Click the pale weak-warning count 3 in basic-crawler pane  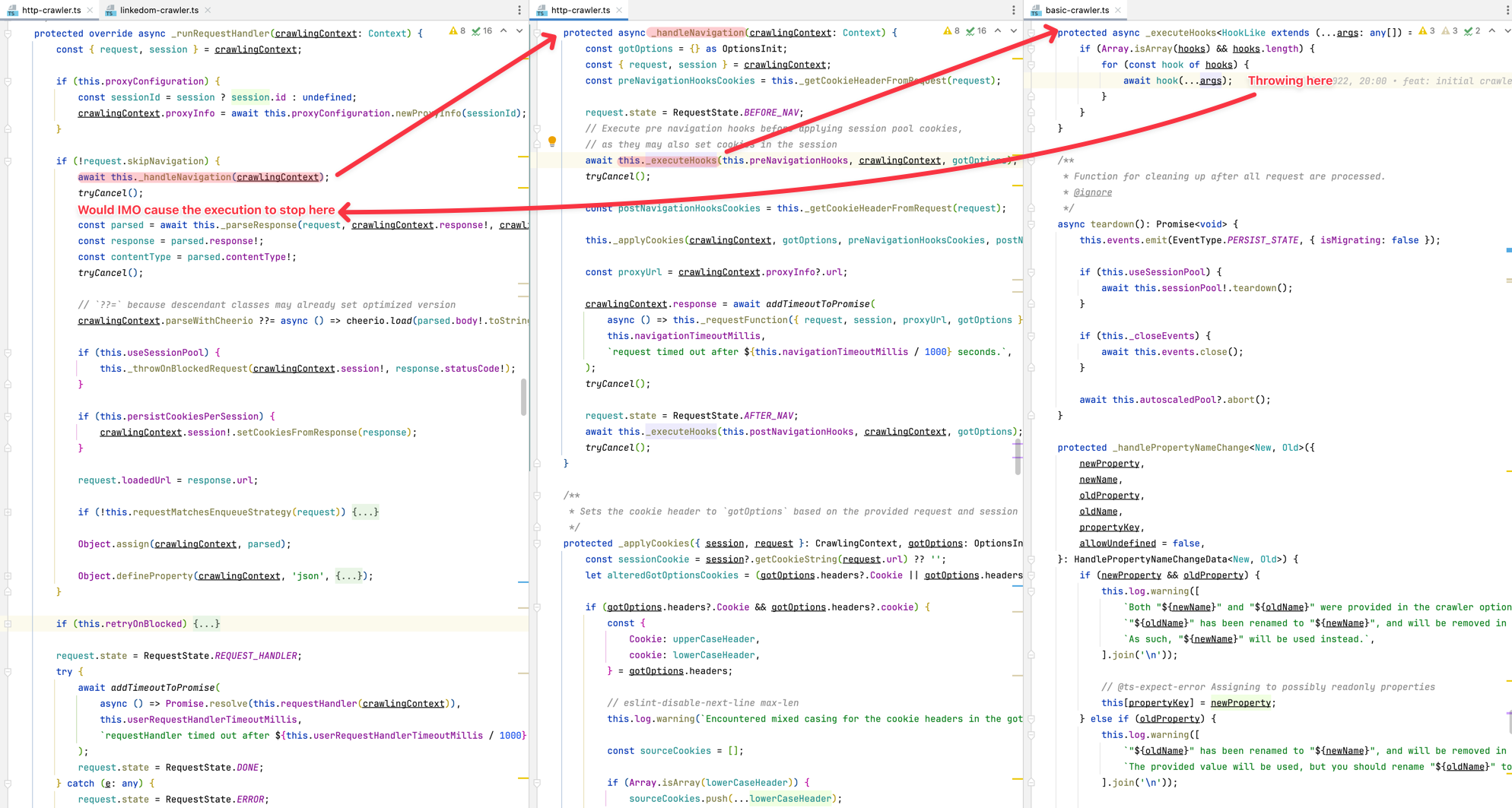coord(1450,31)
